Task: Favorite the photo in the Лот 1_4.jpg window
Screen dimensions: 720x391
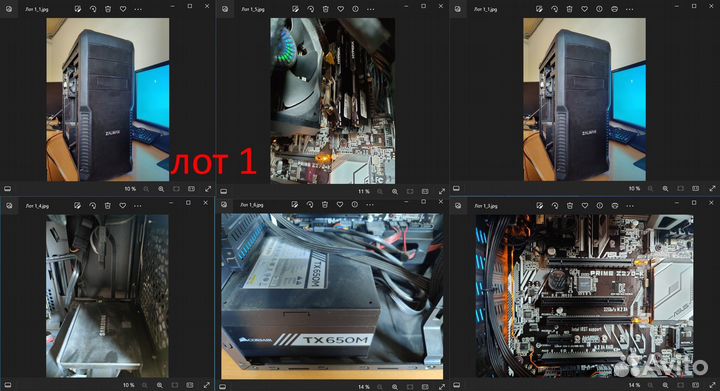Action: coord(123,206)
